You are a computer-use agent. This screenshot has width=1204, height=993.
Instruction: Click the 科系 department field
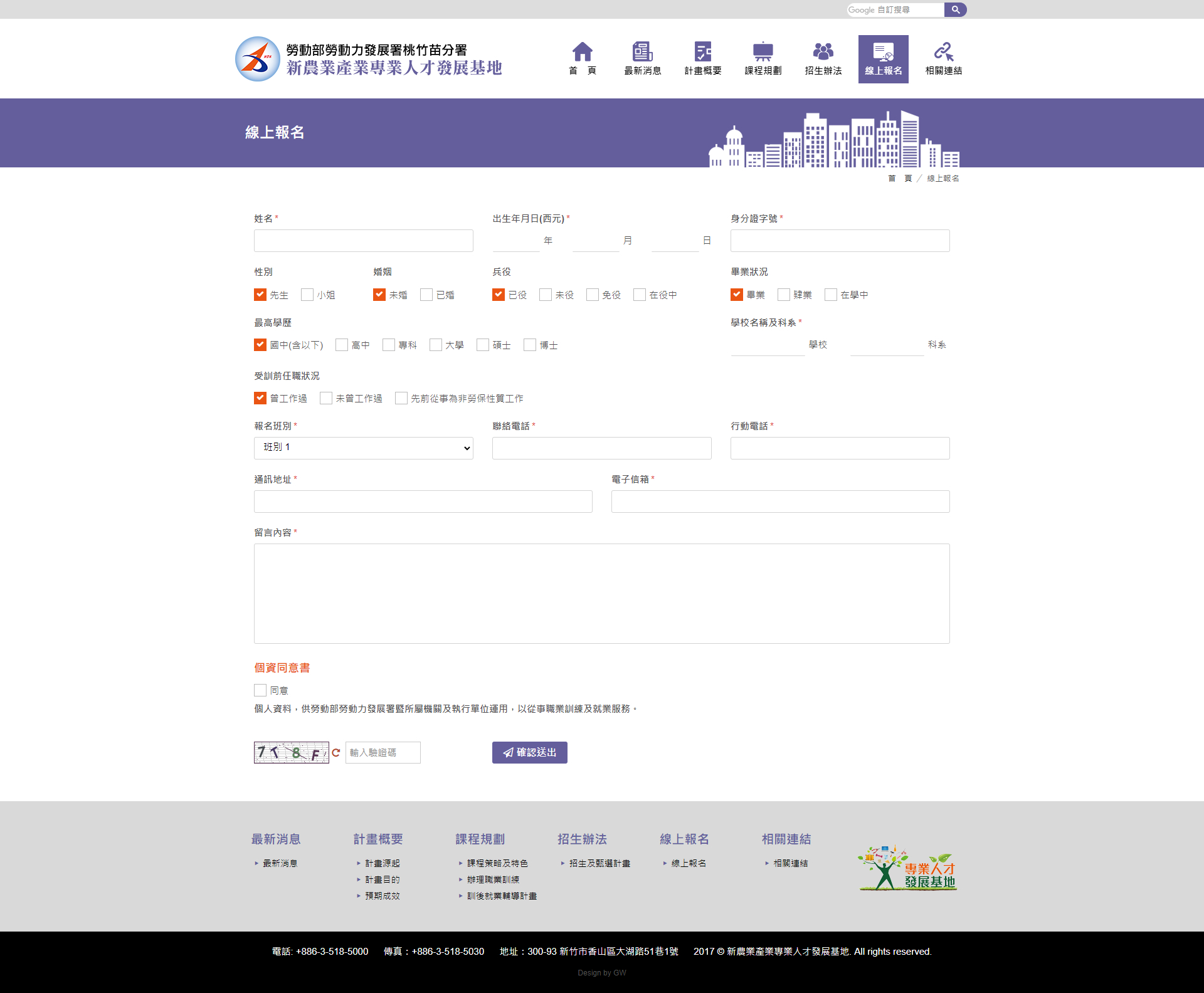coord(887,345)
